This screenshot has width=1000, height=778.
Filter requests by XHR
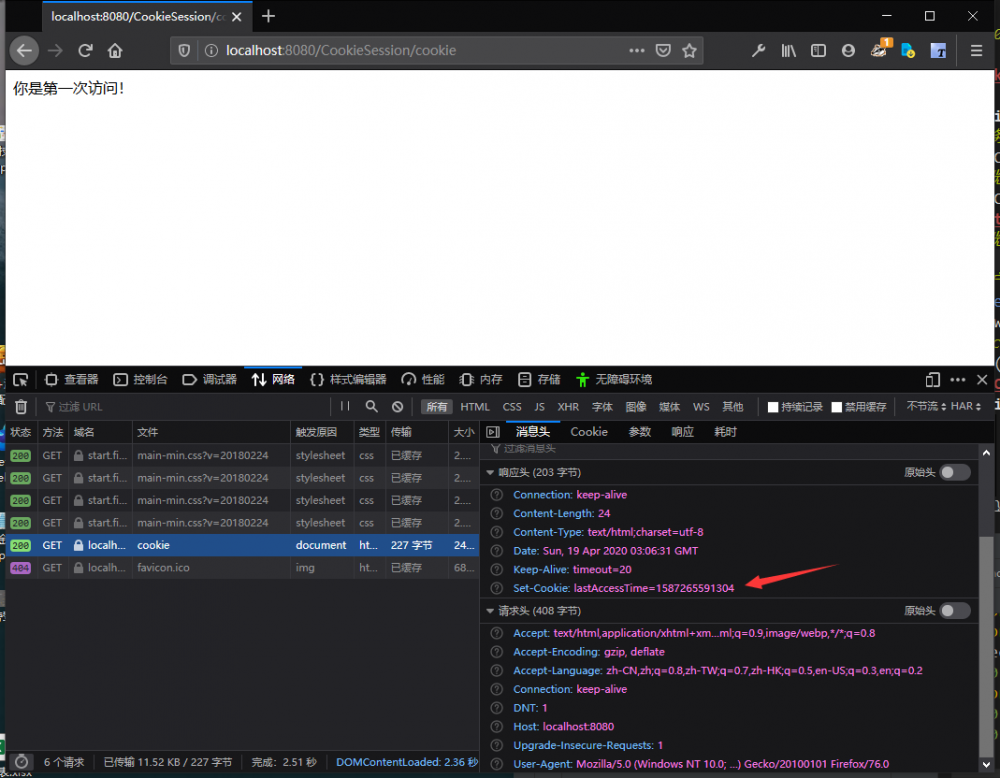568,407
